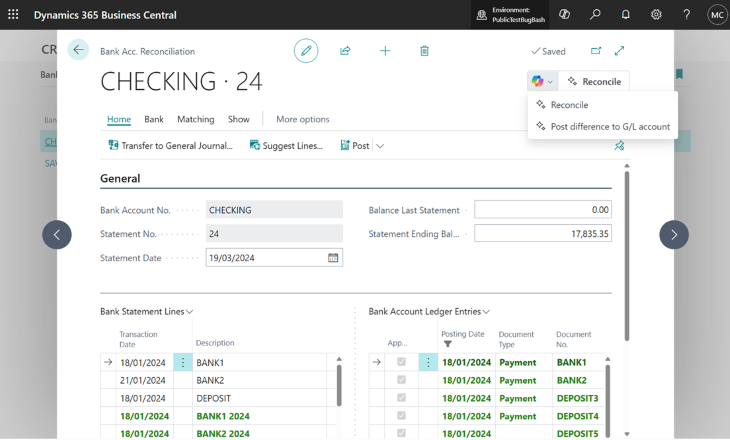
Task: Open the Copilot icon in top bar
Action: (564, 14)
